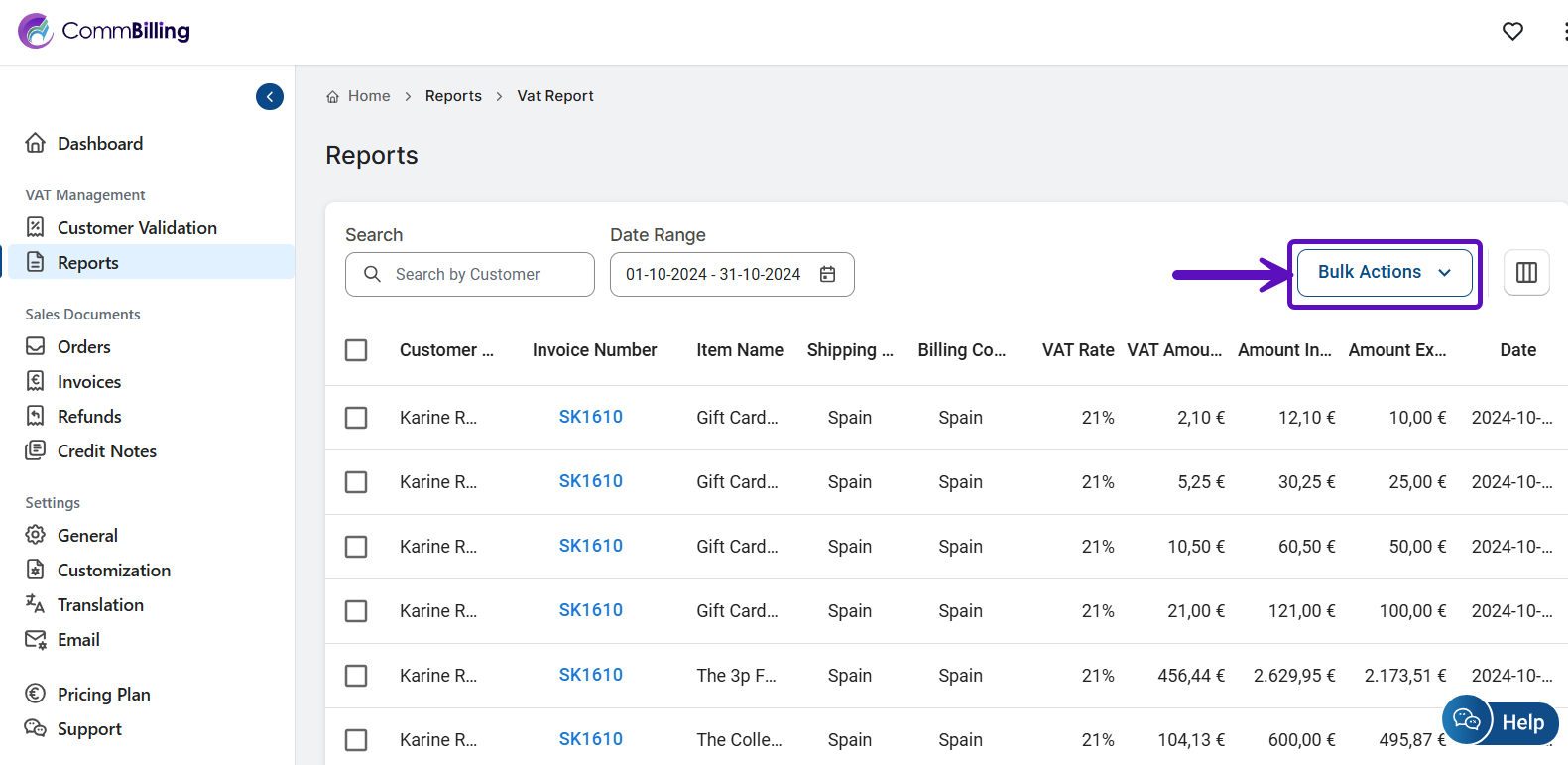Check the row with 2,10 € VAT amount
The image size is (1568, 765).
356,418
